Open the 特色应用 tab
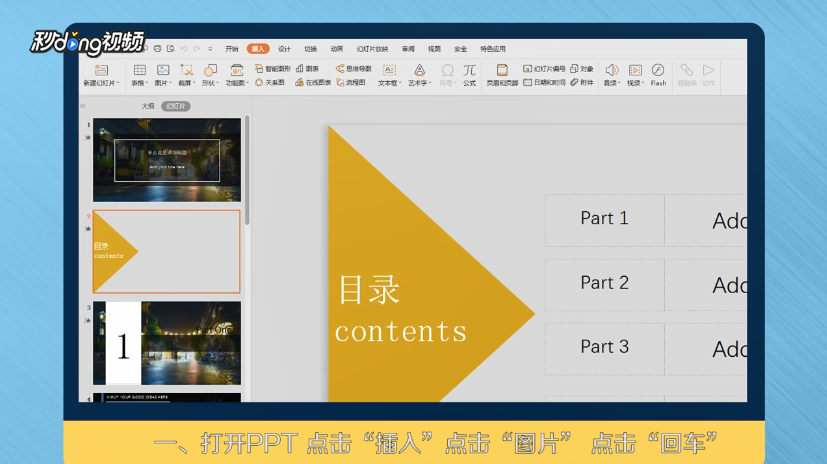Screen dimensions: 827x464 point(493,49)
